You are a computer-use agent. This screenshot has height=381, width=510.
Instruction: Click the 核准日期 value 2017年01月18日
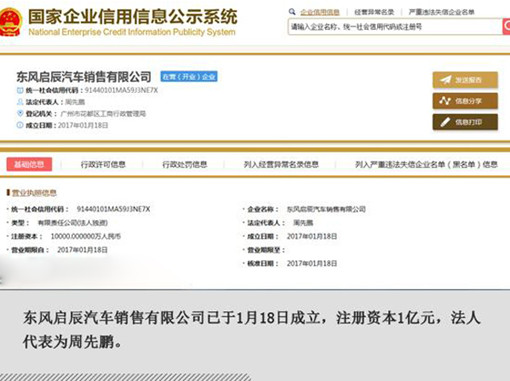pyautogui.click(x=312, y=263)
